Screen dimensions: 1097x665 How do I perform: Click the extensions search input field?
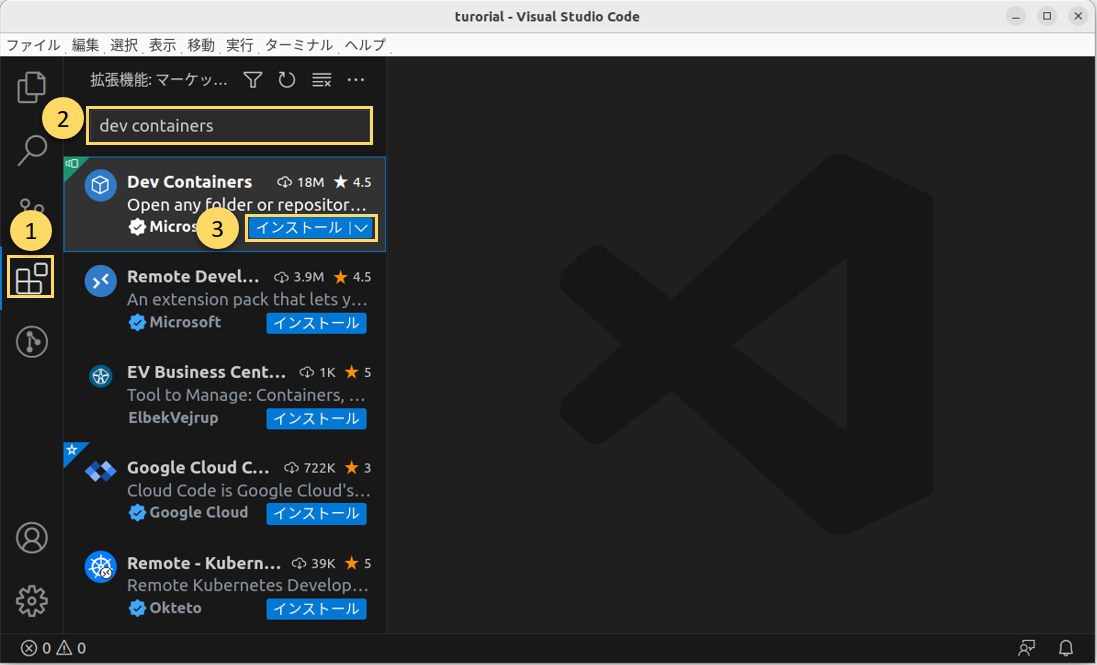[x=229, y=125]
